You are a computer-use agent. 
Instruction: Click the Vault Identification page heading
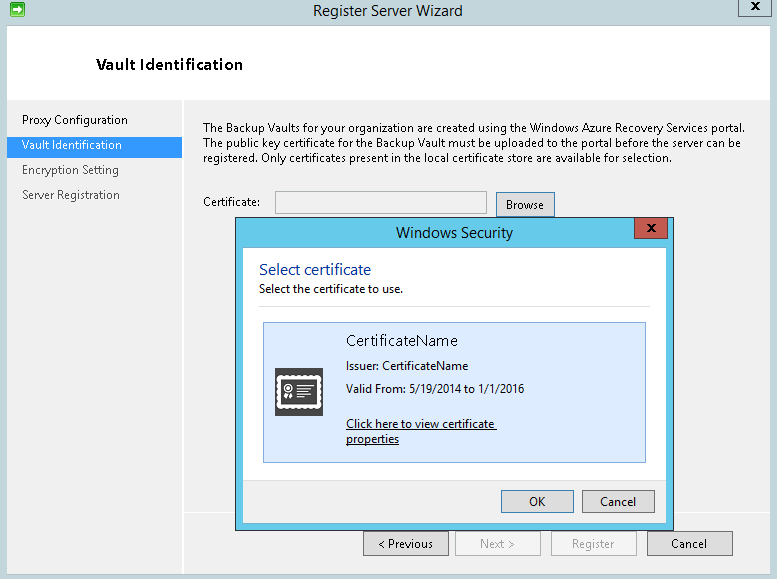pos(169,64)
